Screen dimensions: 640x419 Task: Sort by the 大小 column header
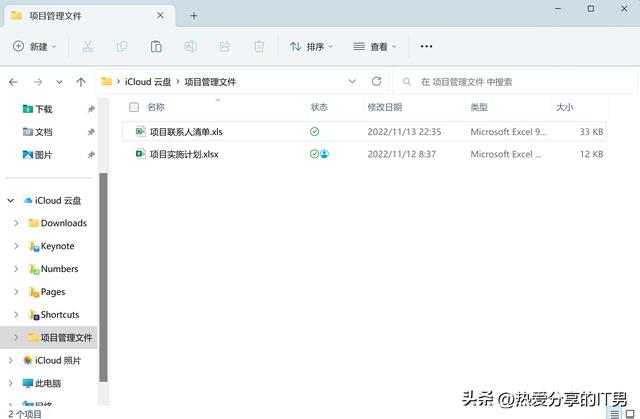click(564, 107)
